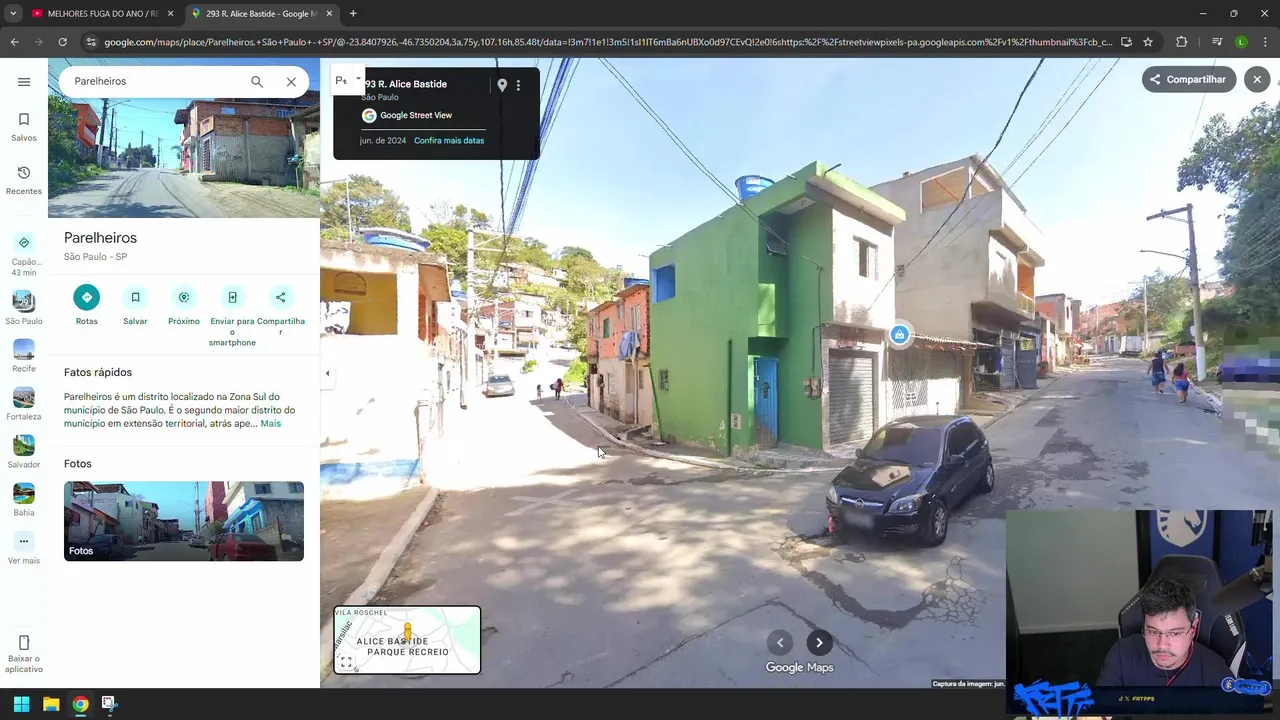1280x720 pixels.
Task: Reload the current page
Action: point(62,42)
